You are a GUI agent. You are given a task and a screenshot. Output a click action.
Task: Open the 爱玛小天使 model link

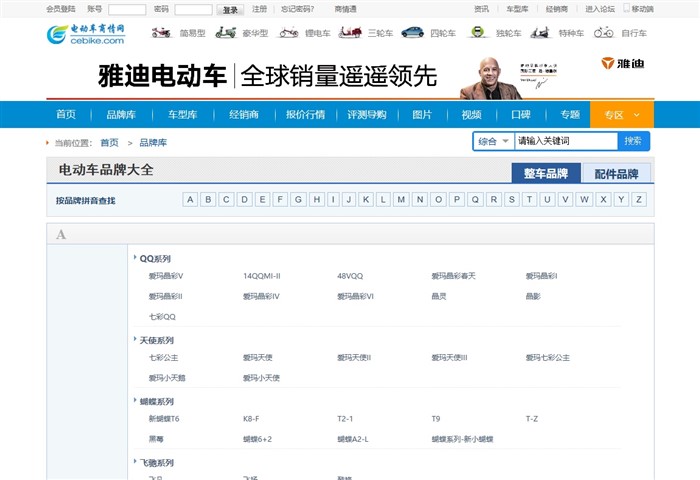tap(261, 378)
